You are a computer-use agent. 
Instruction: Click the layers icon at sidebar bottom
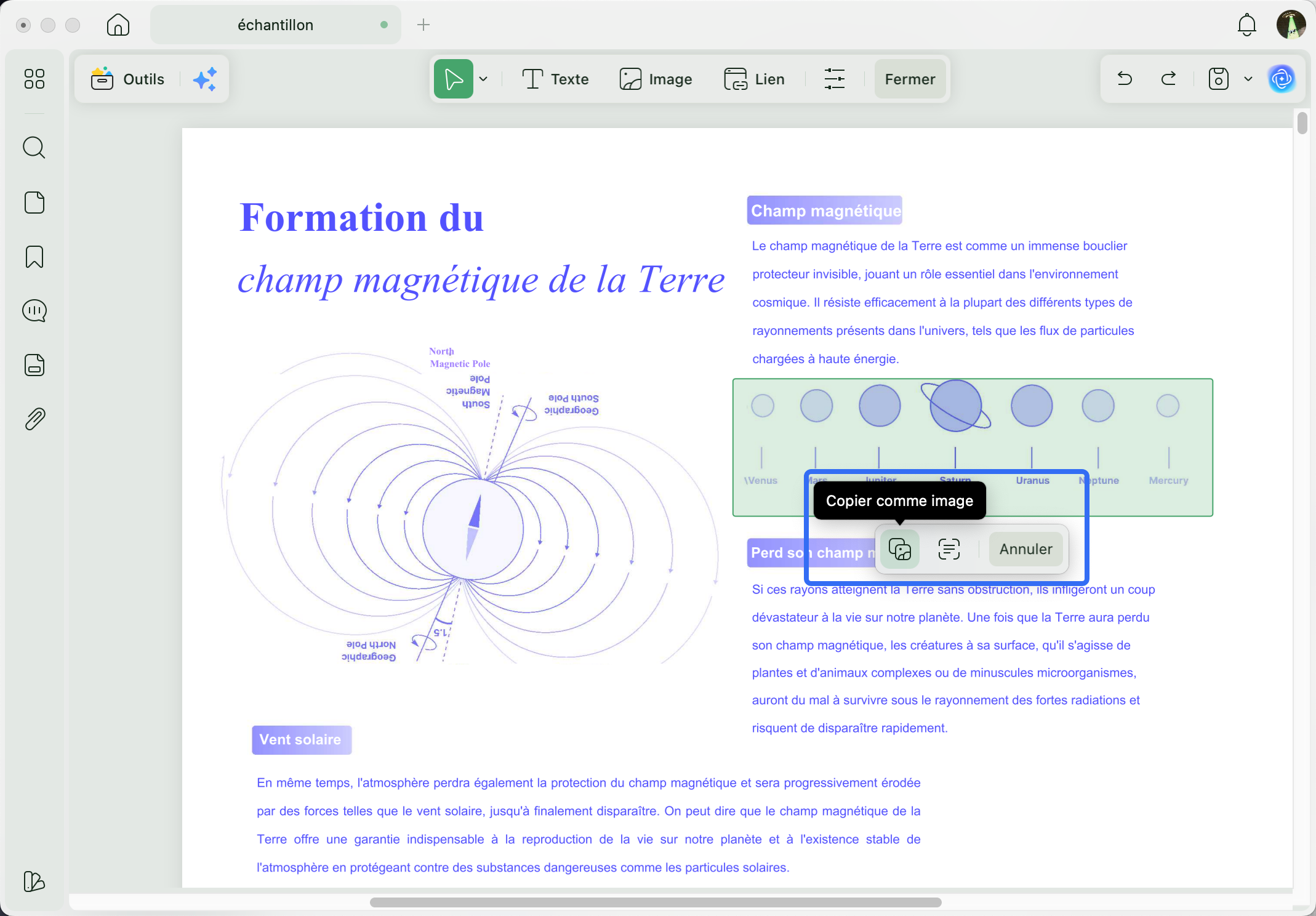click(34, 882)
